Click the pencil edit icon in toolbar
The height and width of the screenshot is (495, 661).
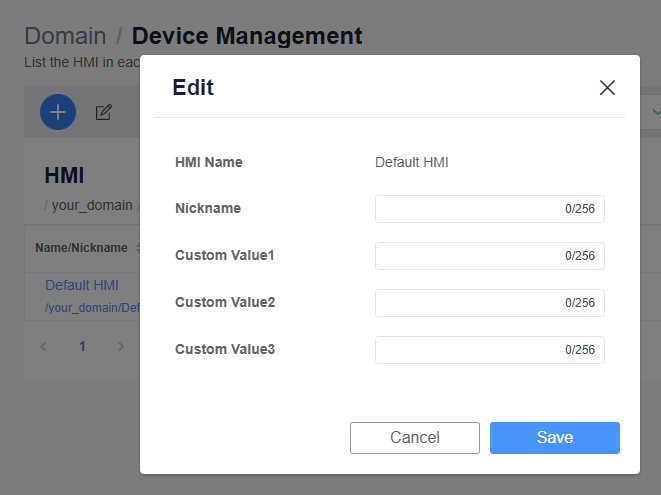pyautogui.click(x=103, y=112)
